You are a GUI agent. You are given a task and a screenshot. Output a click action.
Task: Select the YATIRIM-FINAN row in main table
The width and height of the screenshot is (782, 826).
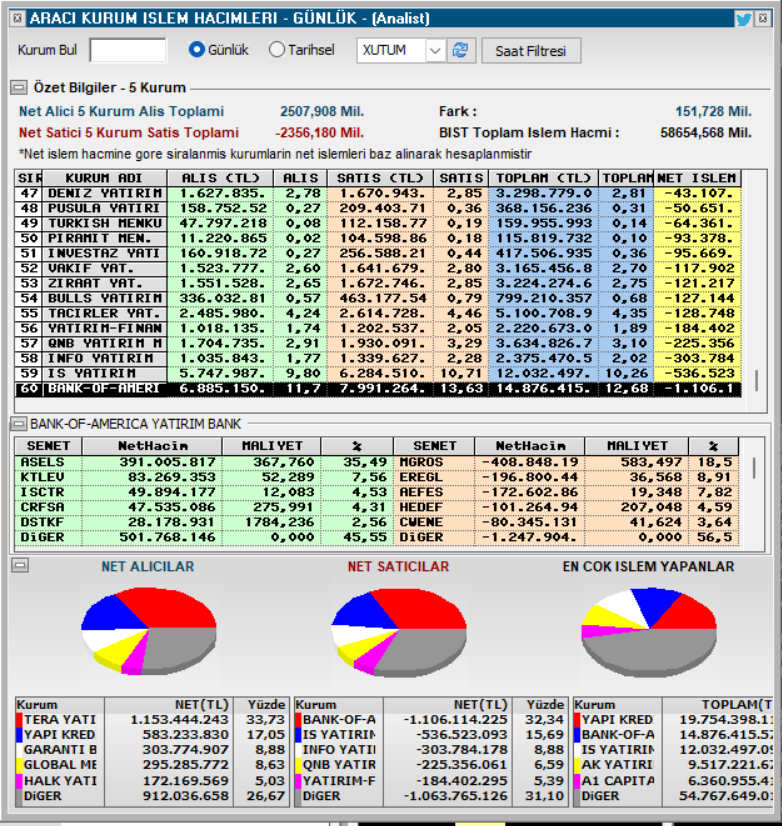[378, 329]
